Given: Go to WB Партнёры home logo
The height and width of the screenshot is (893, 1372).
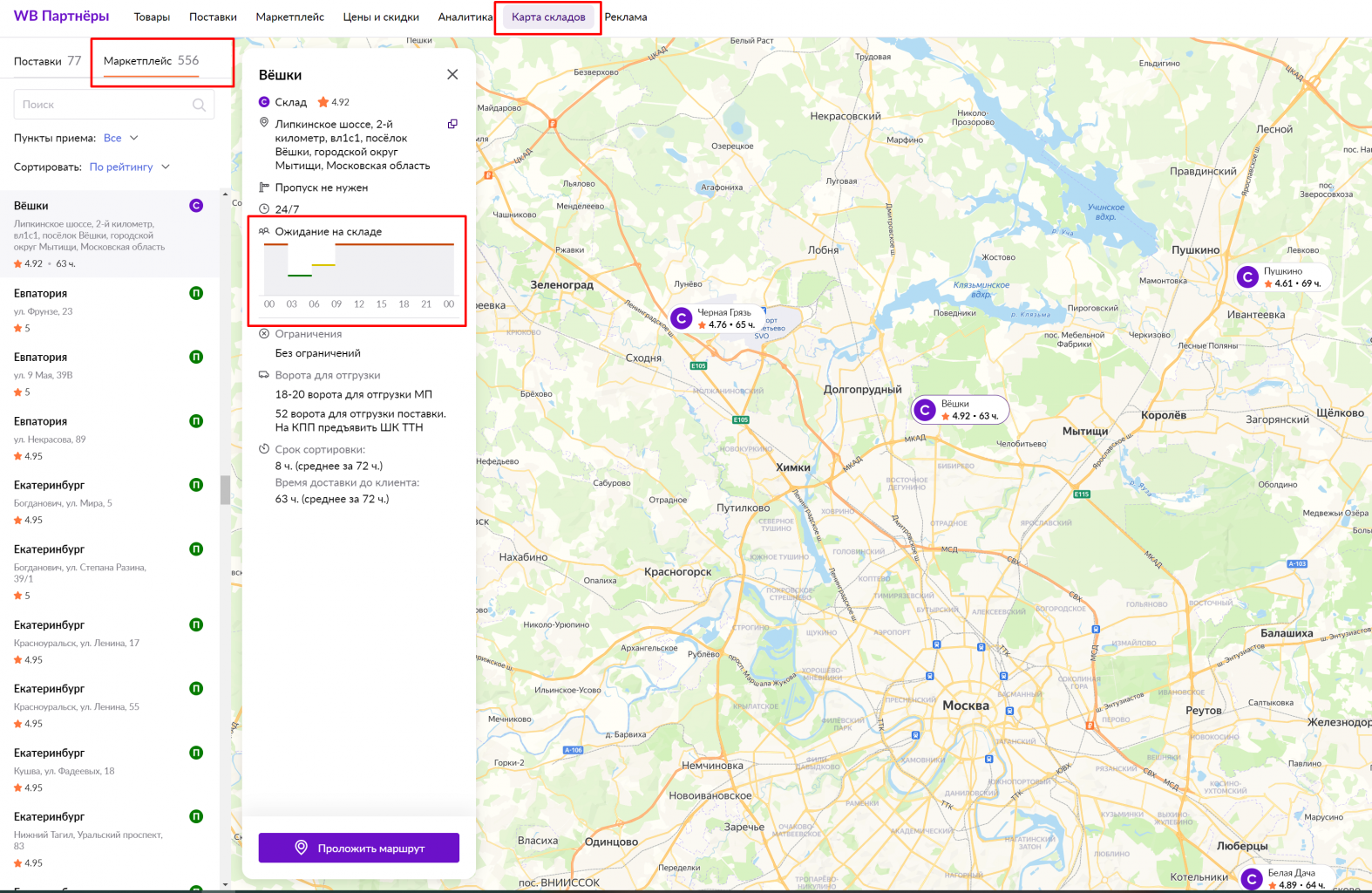Looking at the screenshot, I should (x=61, y=16).
